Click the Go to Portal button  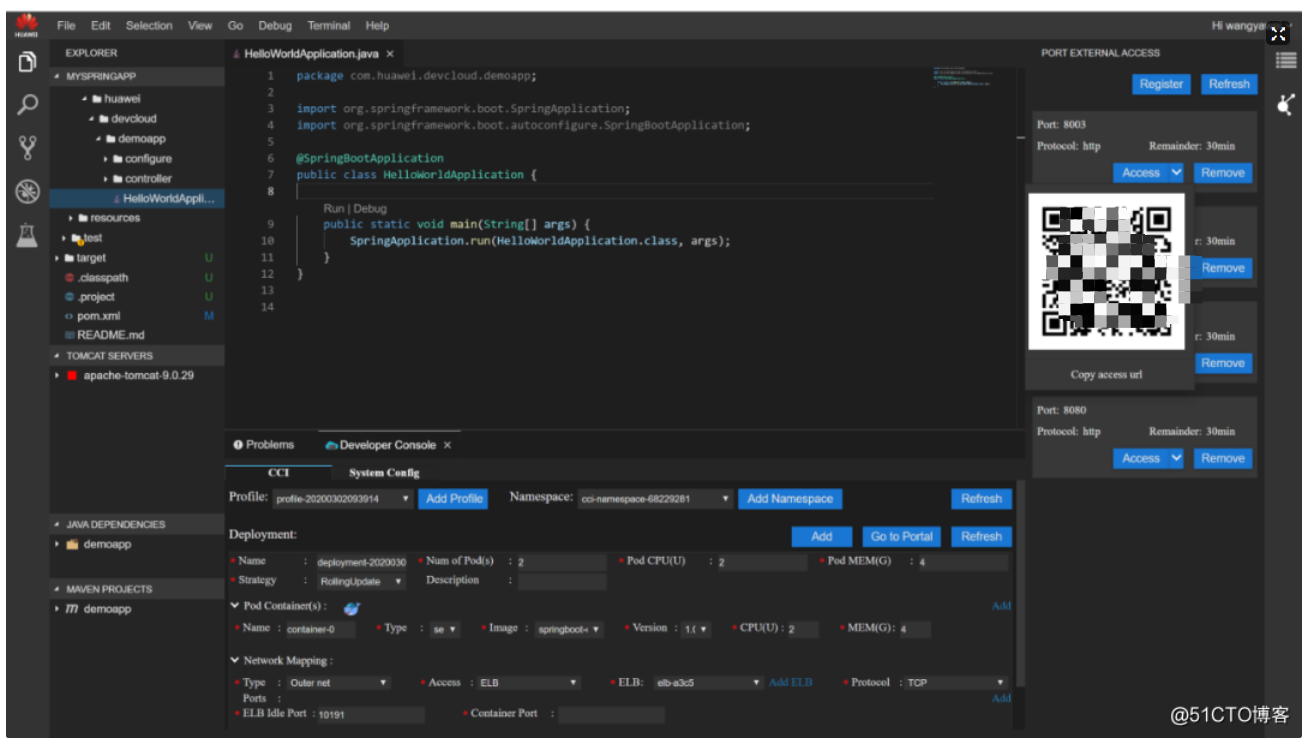tap(902, 537)
